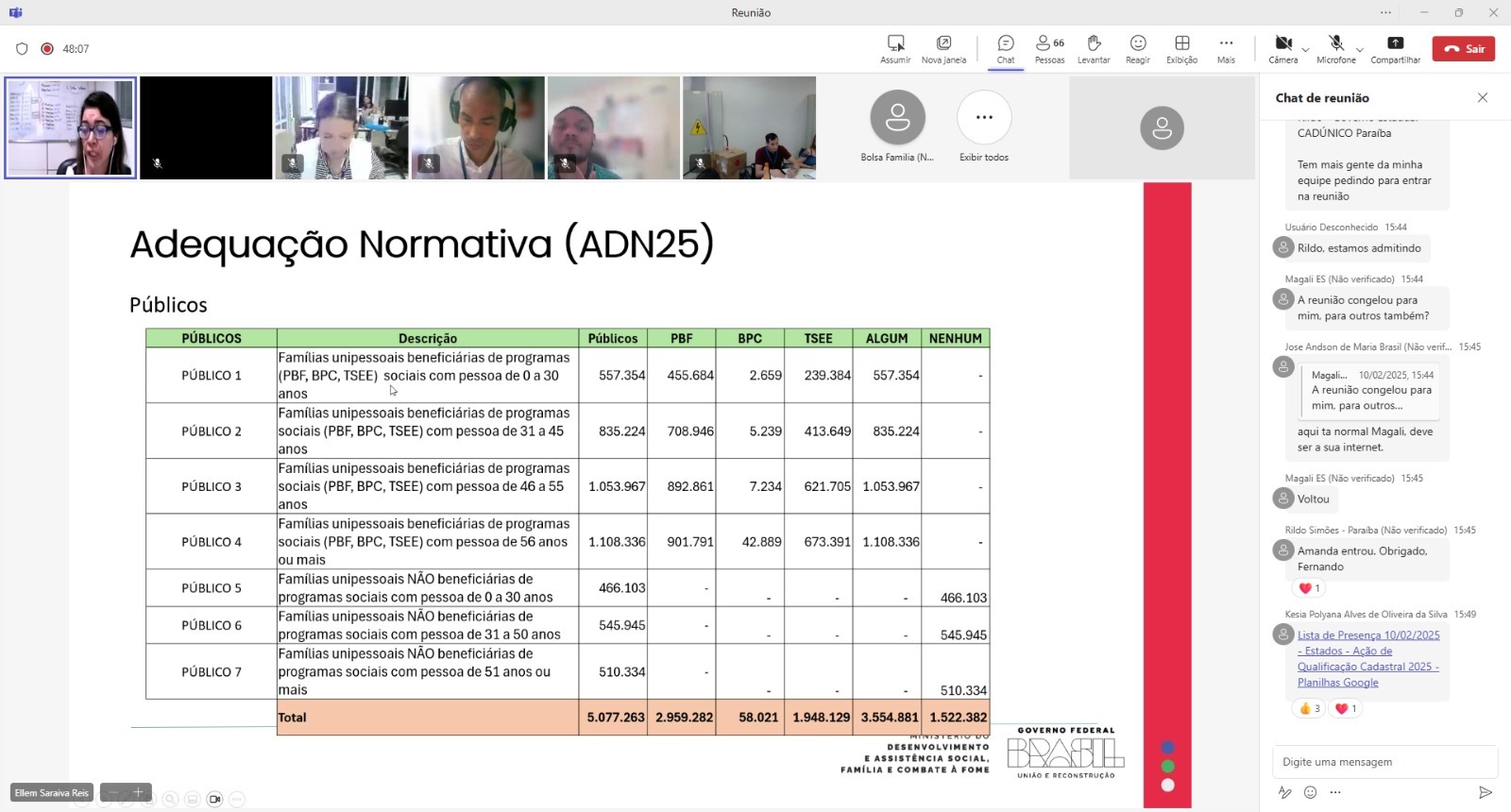The width and height of the screenshot is (1511, 812).
Task: Open the emoji picker below message box
Action: pos(1310,792)
